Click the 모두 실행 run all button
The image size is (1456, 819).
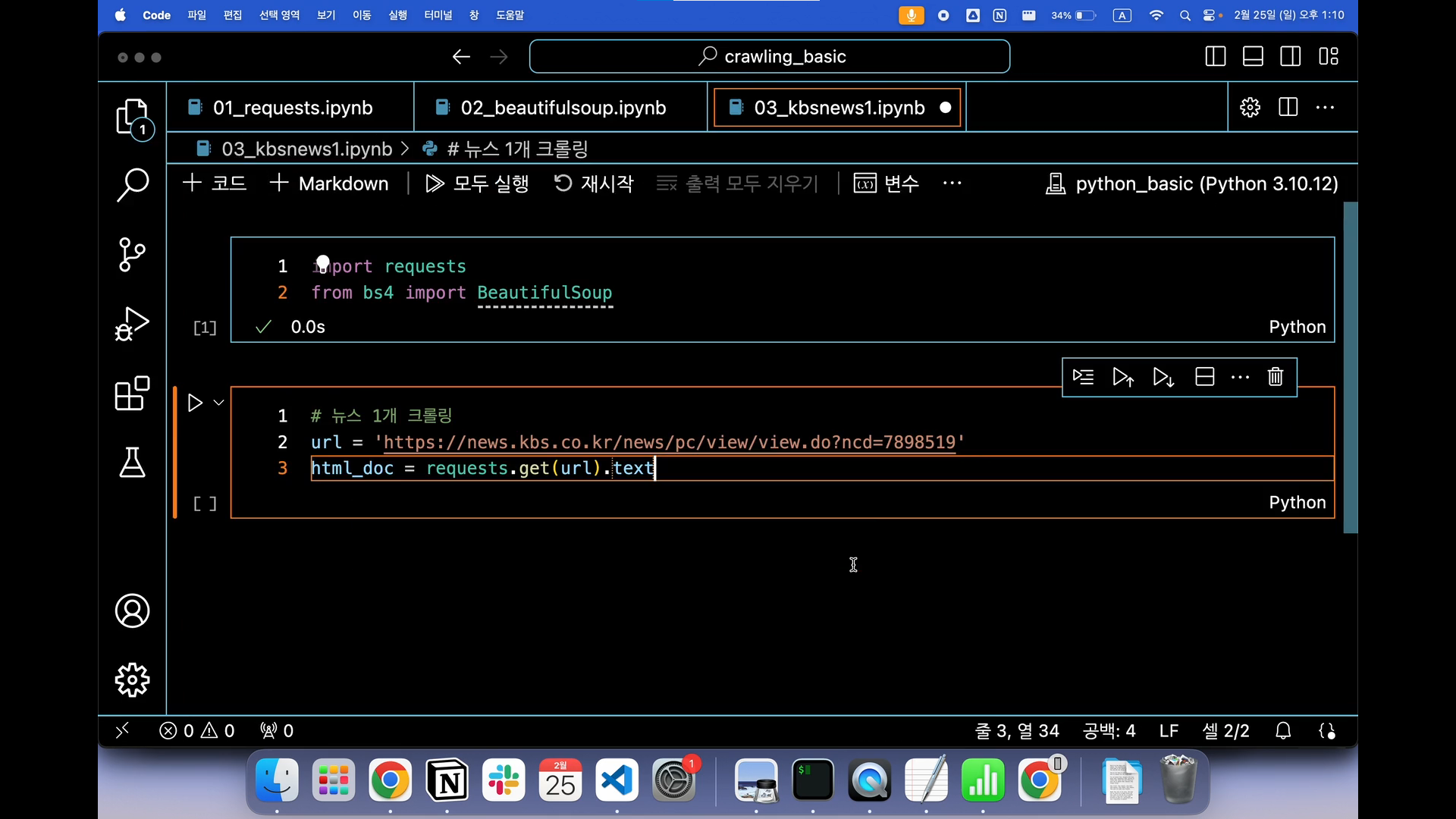(x=477, y=184)
